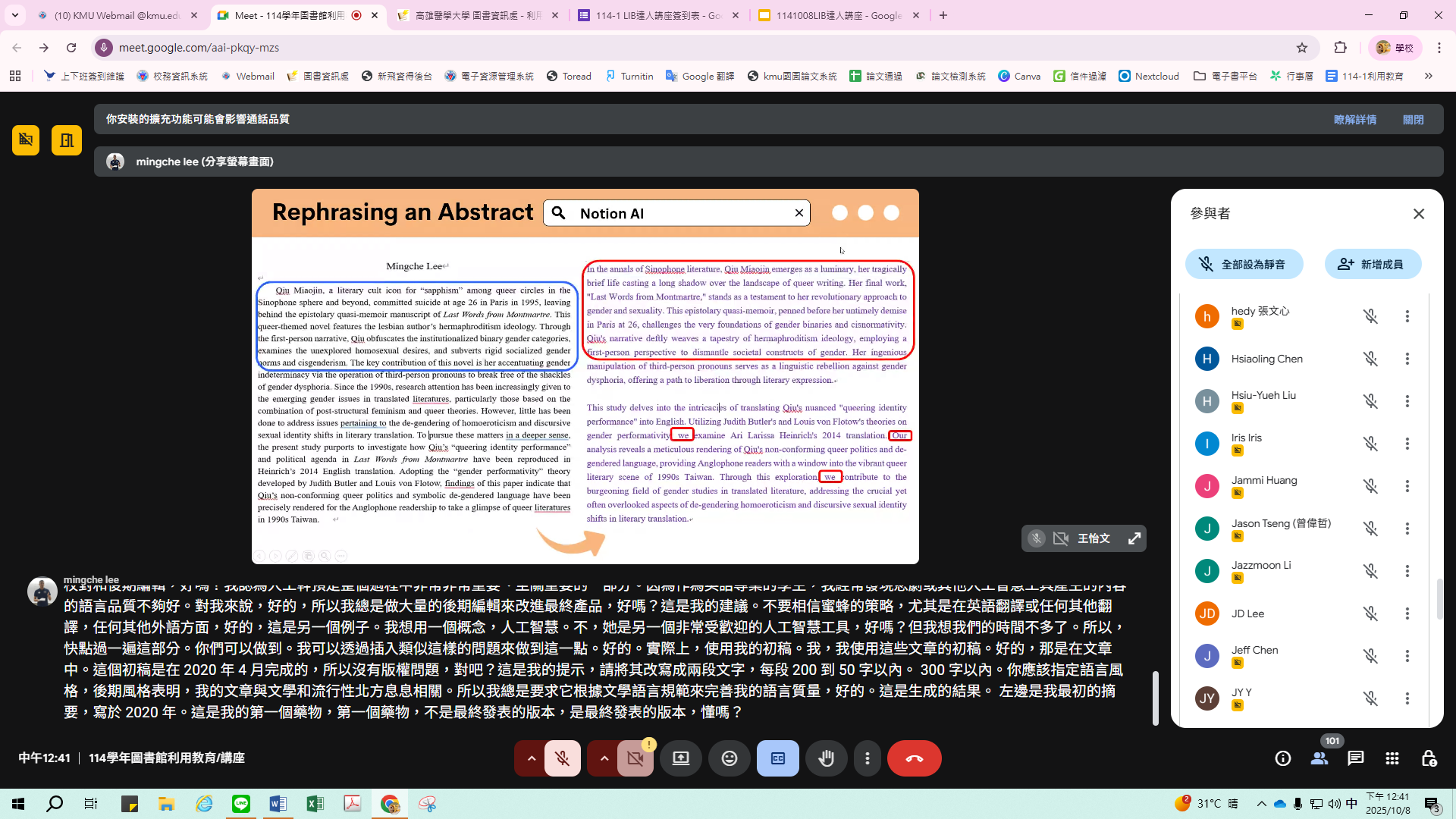This screenshot has height=819, width=1456.
Task: Open more options for Hsiaoling Chen
Action: coord(1407,359)
